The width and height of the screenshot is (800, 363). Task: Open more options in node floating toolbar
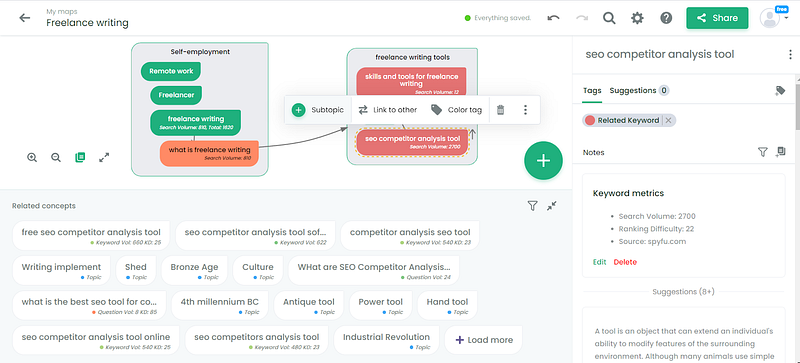point(525,110)
